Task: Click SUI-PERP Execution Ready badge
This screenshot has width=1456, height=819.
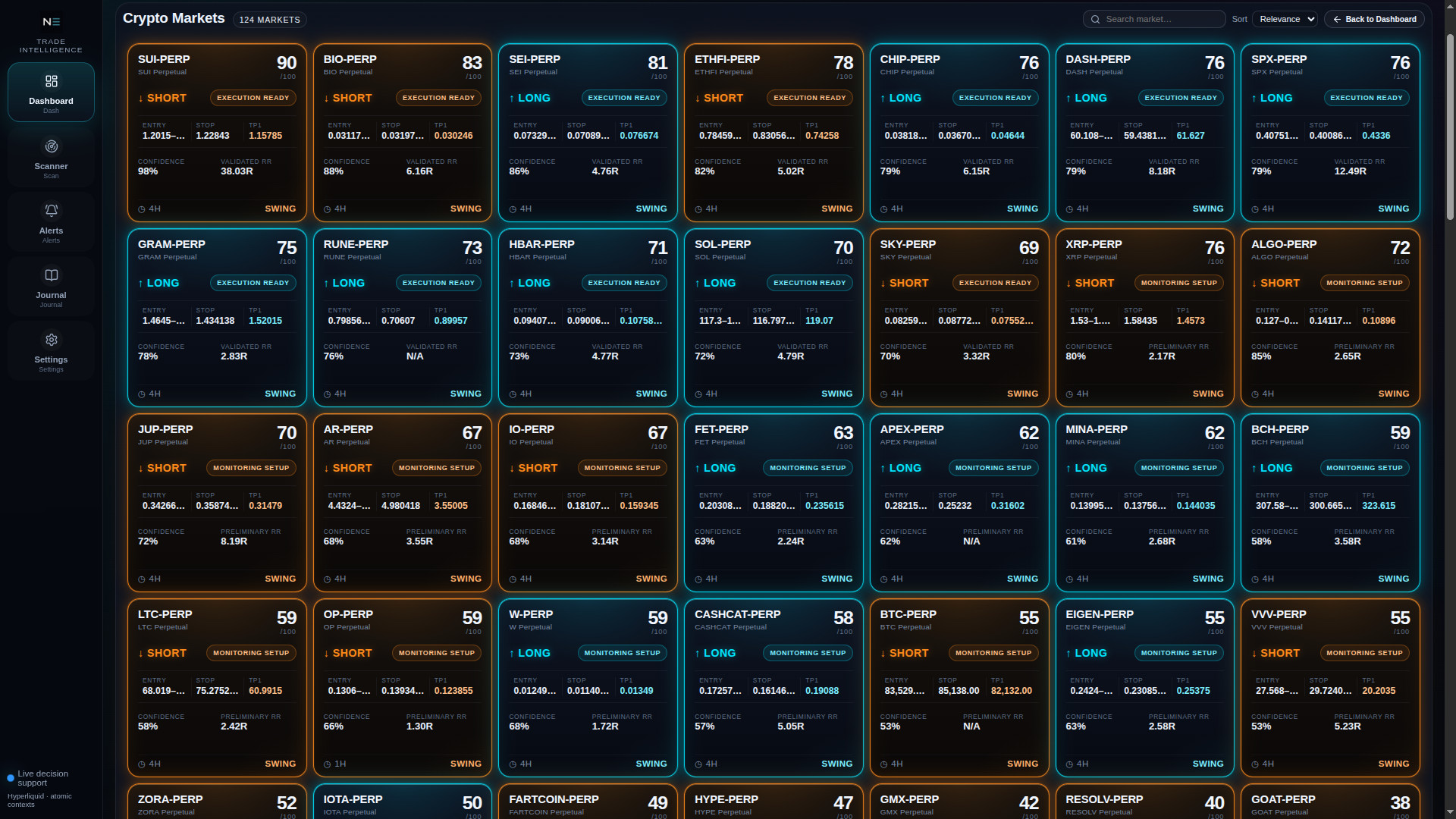Action: coord(253,98)
